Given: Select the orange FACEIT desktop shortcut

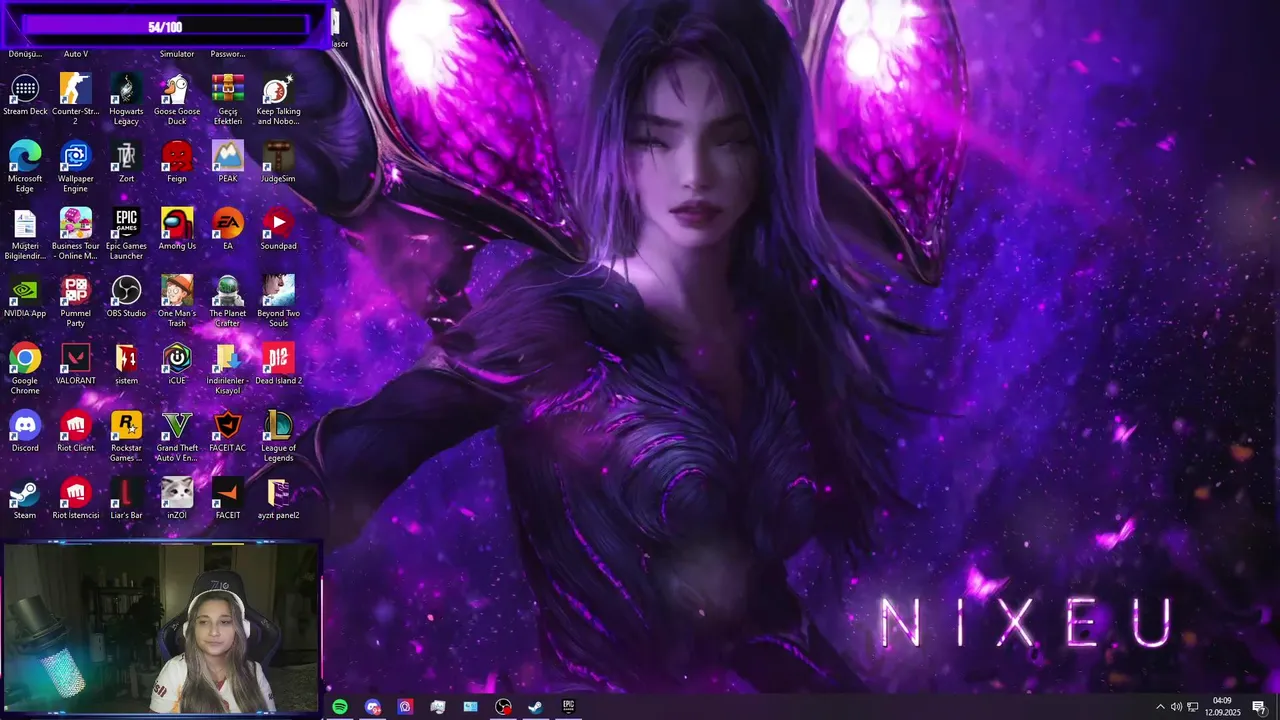Looking at the screenshot, I should (228, 497).
